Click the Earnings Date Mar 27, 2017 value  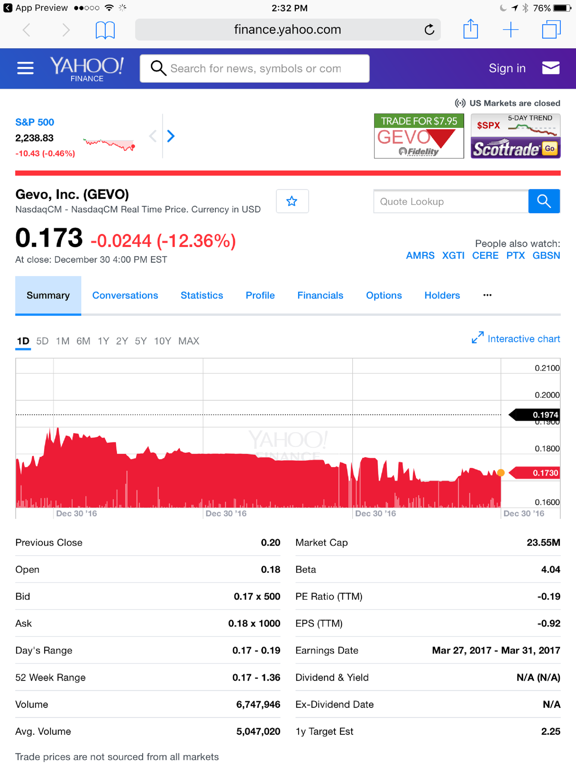(496, 650)
